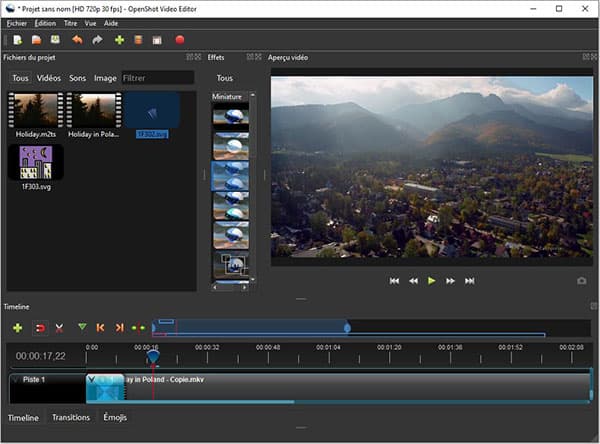Click the Filtrer search field

[157, 78]
